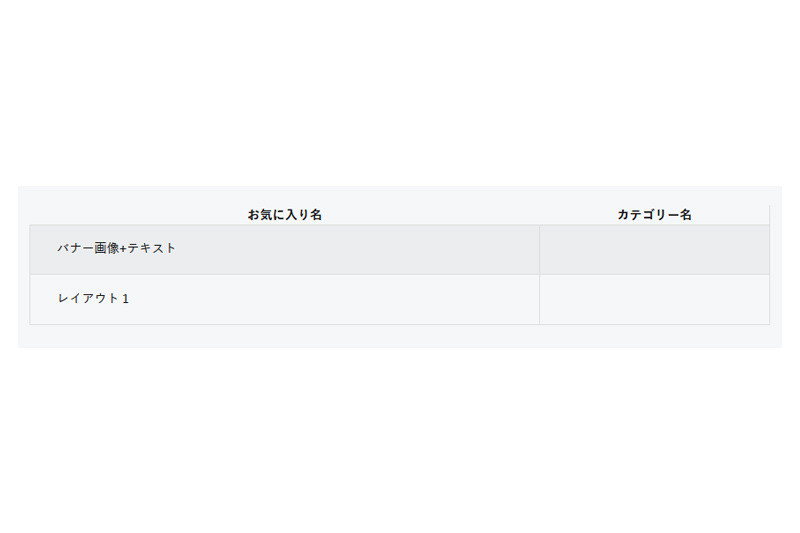Select the レイアウト1 favorite
Image resolution: width=800 pixels, height=533 pixels.
[x=93, y=299]
